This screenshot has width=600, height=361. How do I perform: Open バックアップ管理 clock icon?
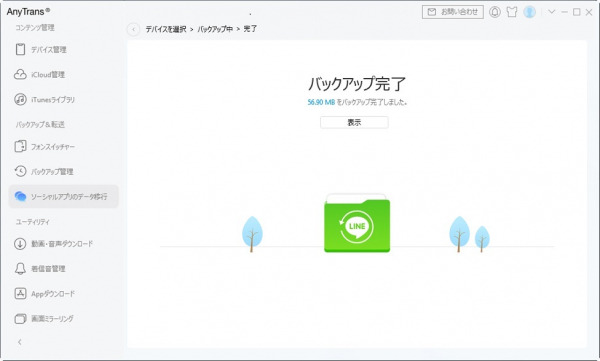(x=20, y=171)
